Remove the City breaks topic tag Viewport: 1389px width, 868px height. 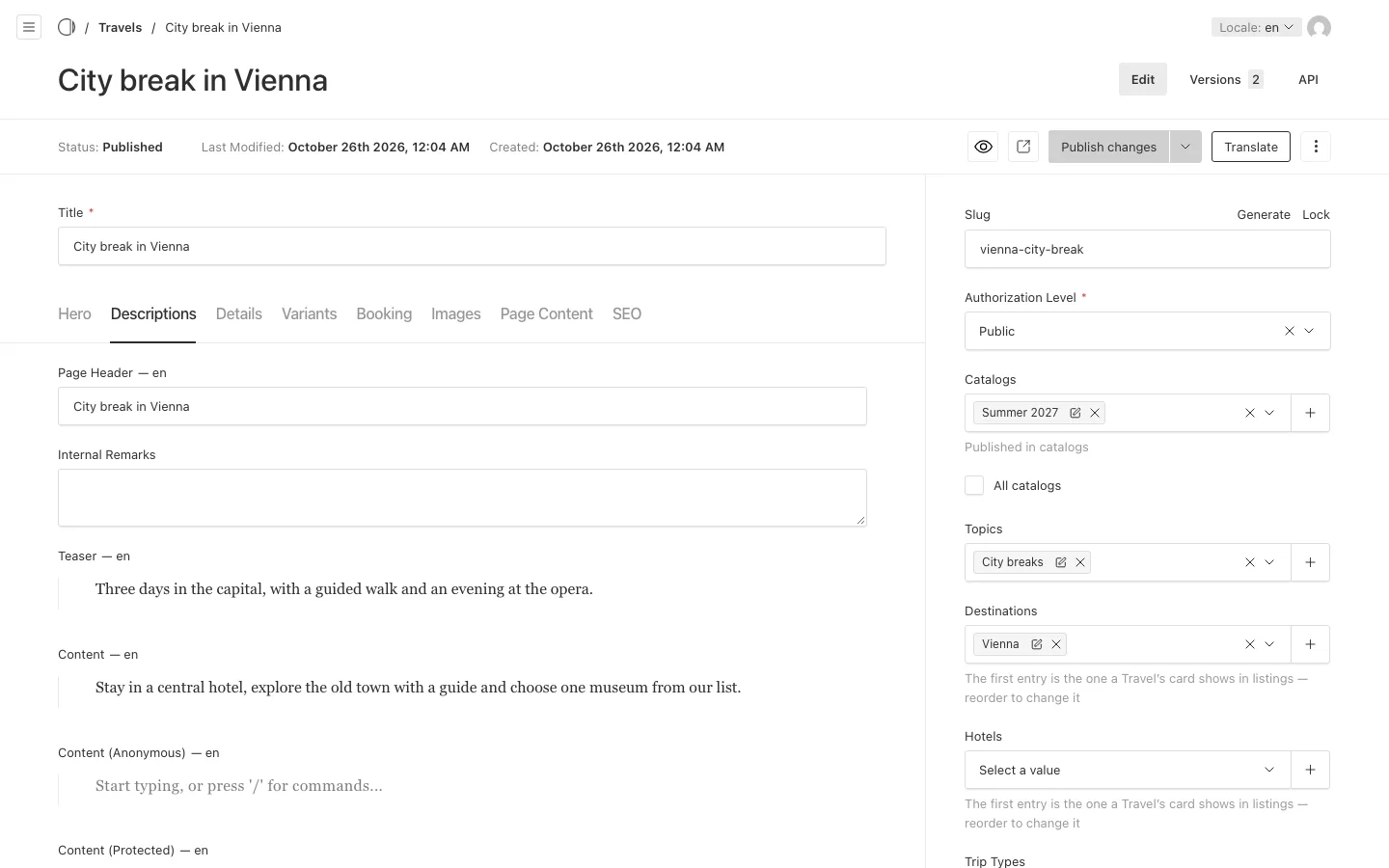1080,562
